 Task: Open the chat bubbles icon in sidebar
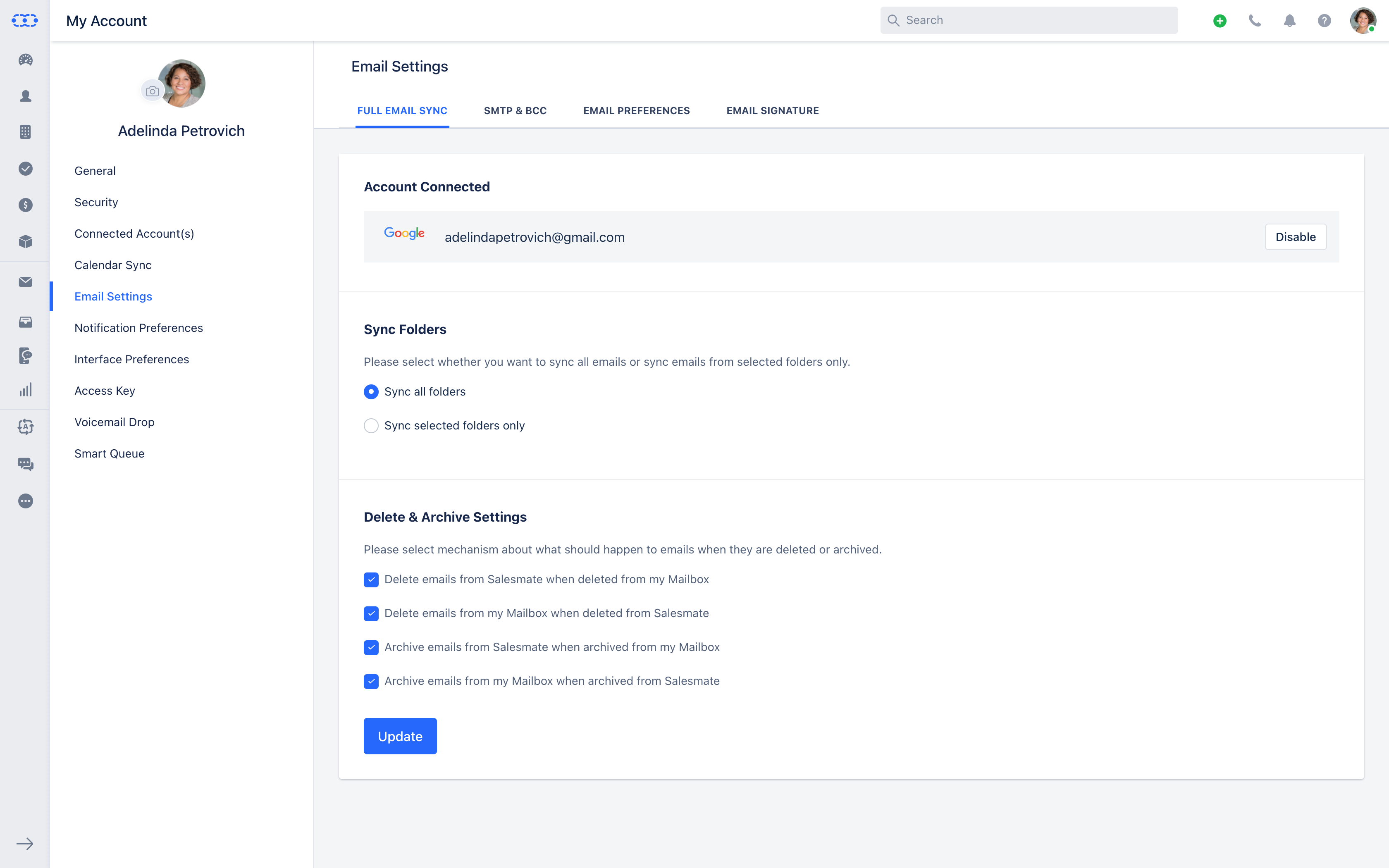25,464
